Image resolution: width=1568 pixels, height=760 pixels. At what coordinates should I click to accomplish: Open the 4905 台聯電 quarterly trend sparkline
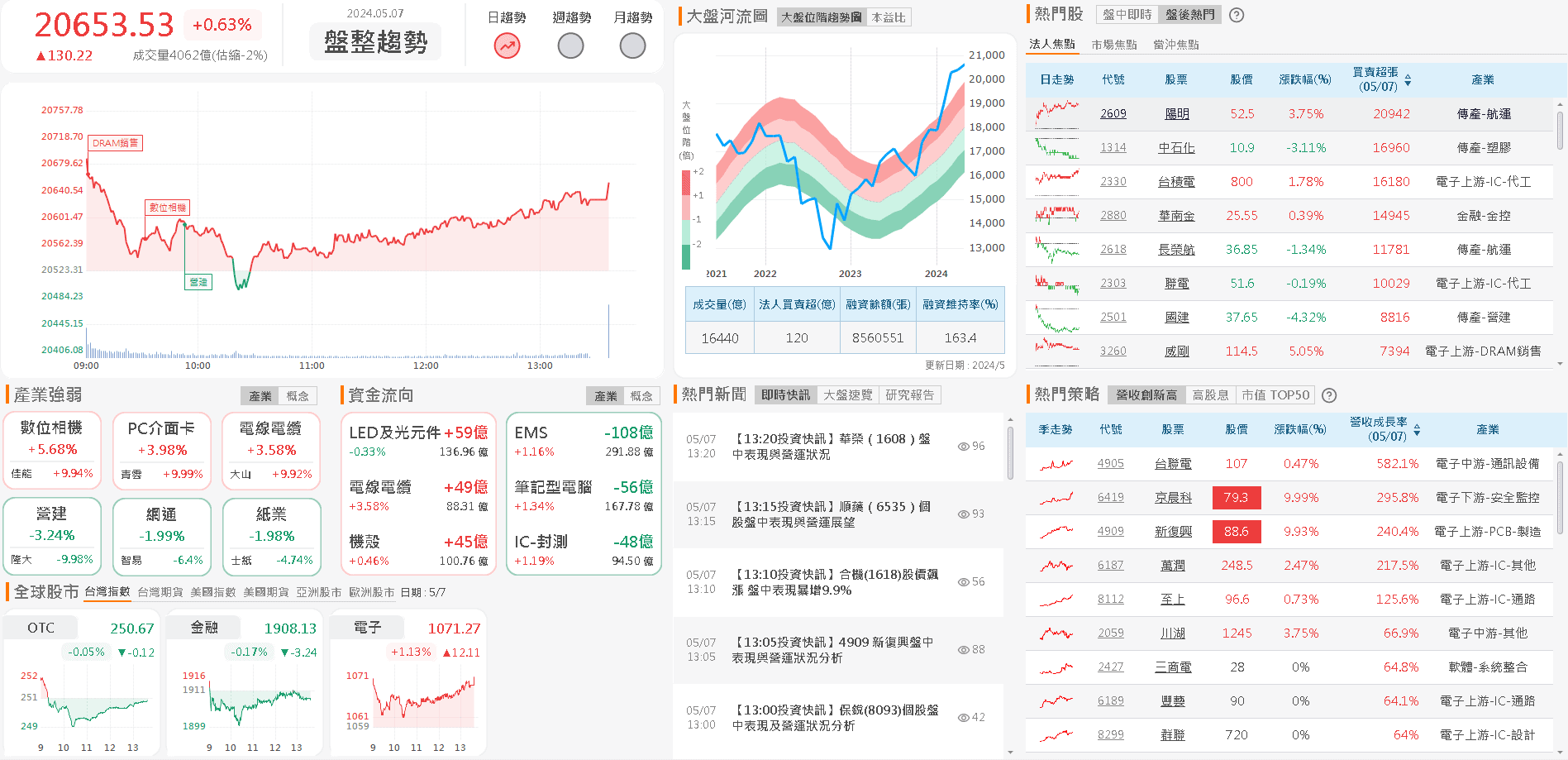[x=1056, y=464]
